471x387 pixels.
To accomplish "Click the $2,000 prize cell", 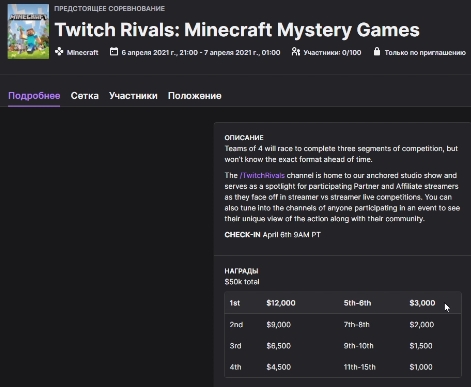I will click(x=422, y=324).
